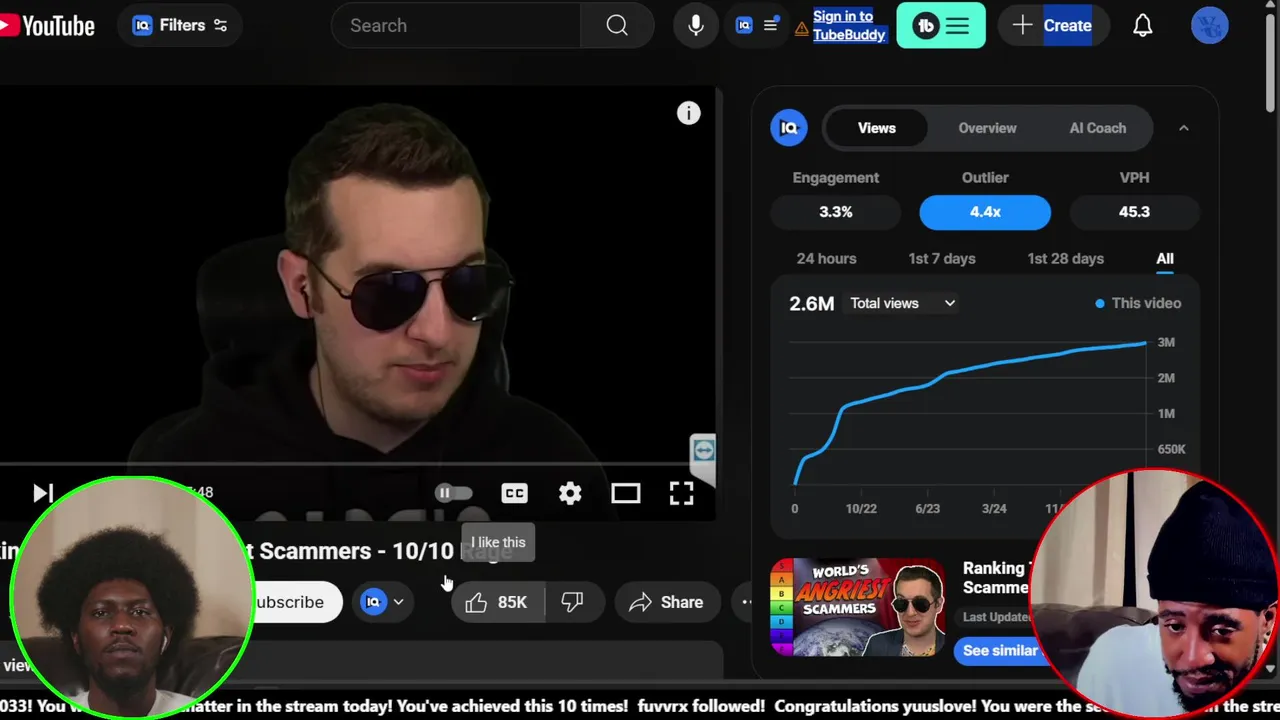
Task: Open the TubeBuddy menu button
Action: click(941, 26)
